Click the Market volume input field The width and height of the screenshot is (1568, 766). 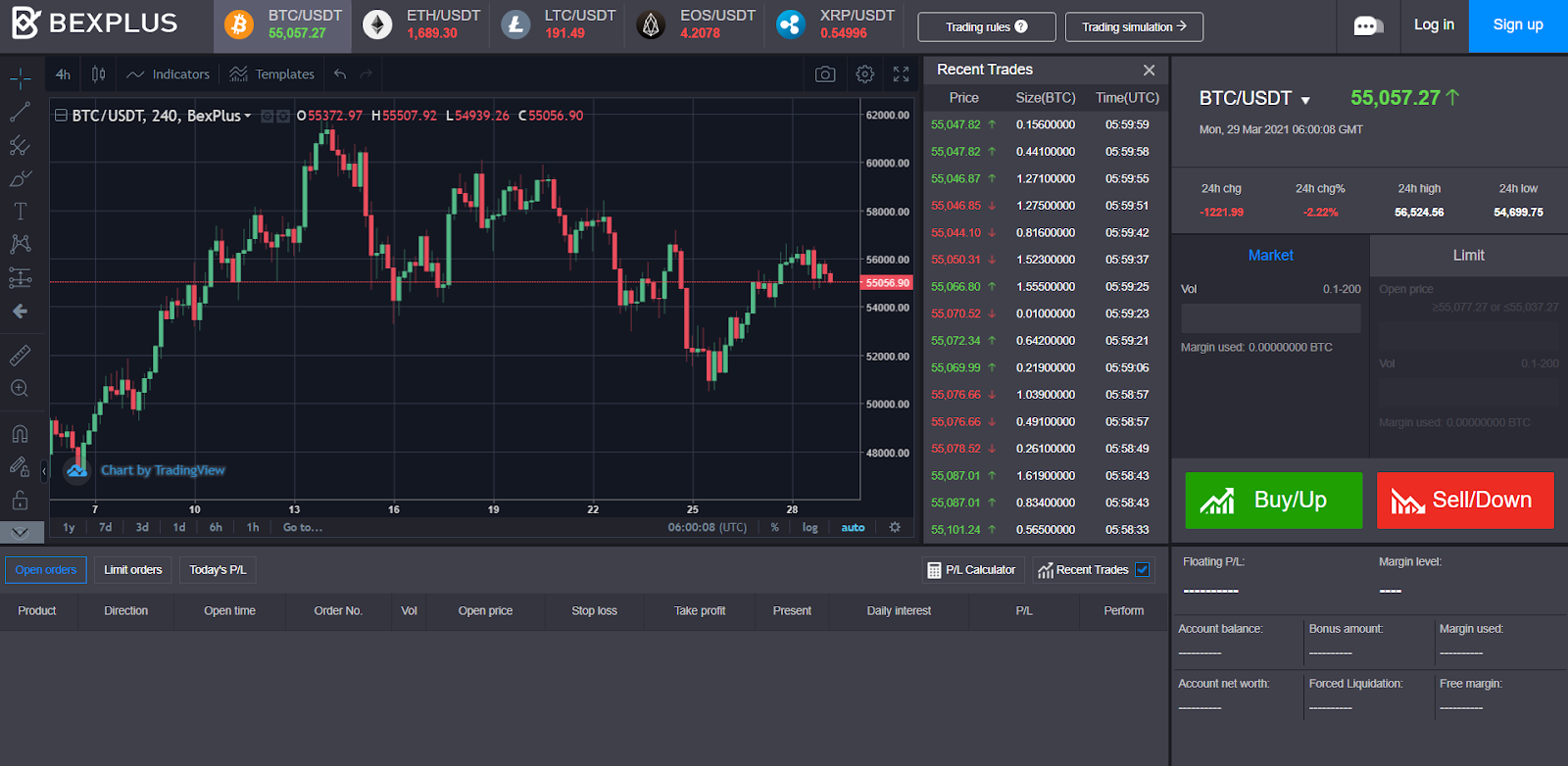[1270, 318]
